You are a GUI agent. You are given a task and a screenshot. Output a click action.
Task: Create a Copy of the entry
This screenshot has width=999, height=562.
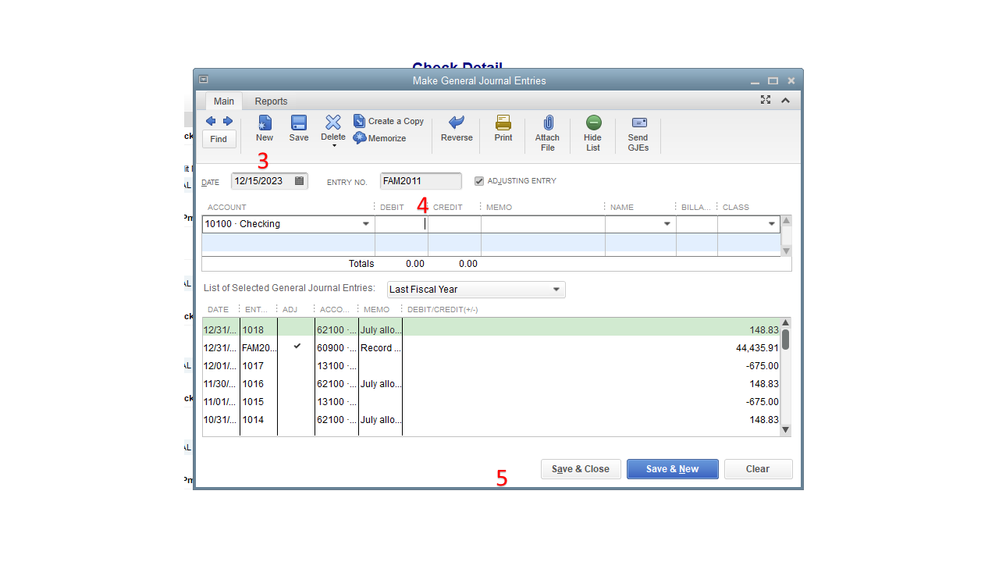389,121
